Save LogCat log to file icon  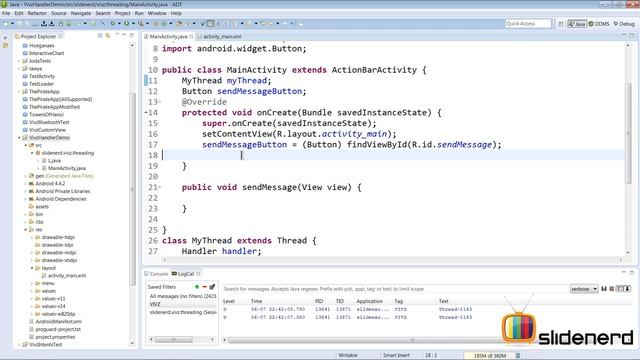click(x=604, y=289)
